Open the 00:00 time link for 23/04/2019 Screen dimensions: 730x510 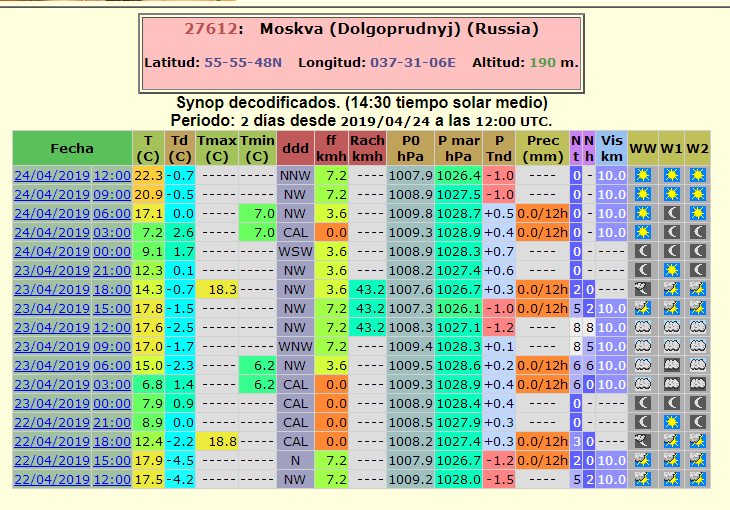tap(112, 403)
